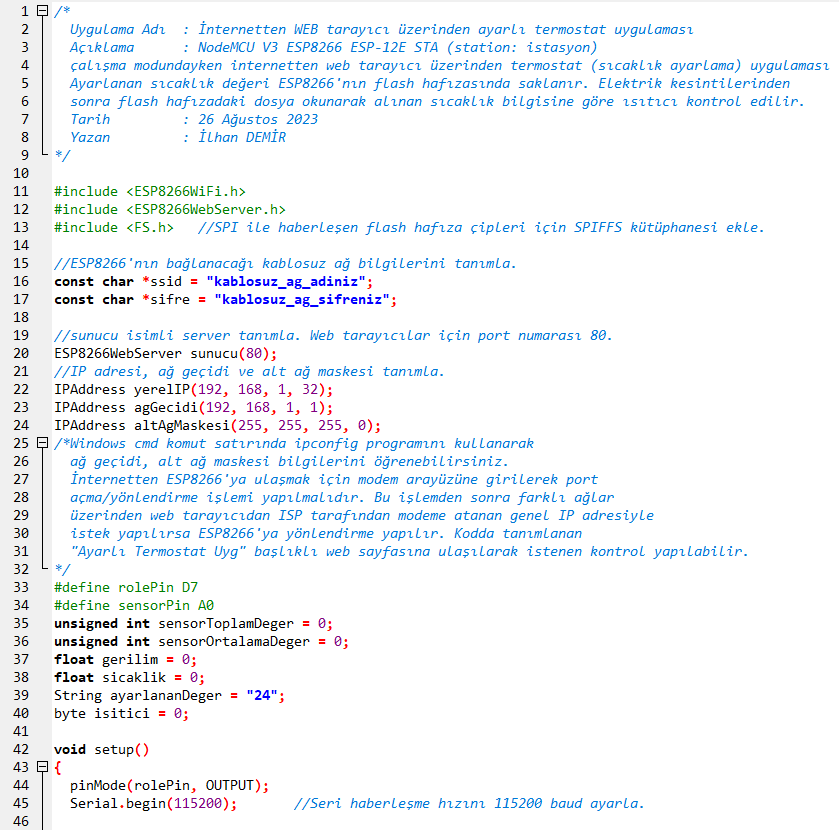Click line number 33 in the margin
Screen dimensions: 839x830
coord(20,587)
